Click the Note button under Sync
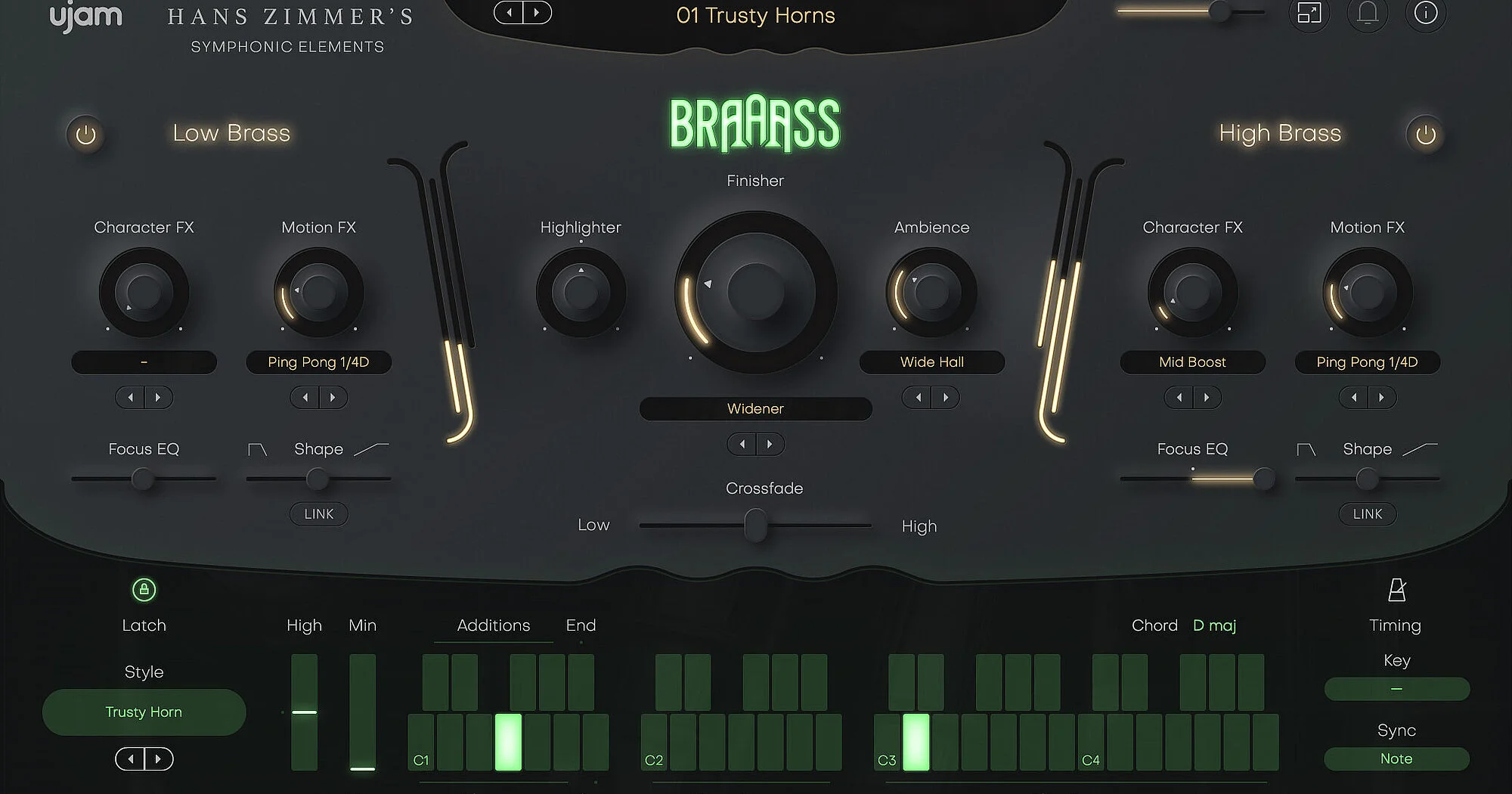 click(1396, 758)
